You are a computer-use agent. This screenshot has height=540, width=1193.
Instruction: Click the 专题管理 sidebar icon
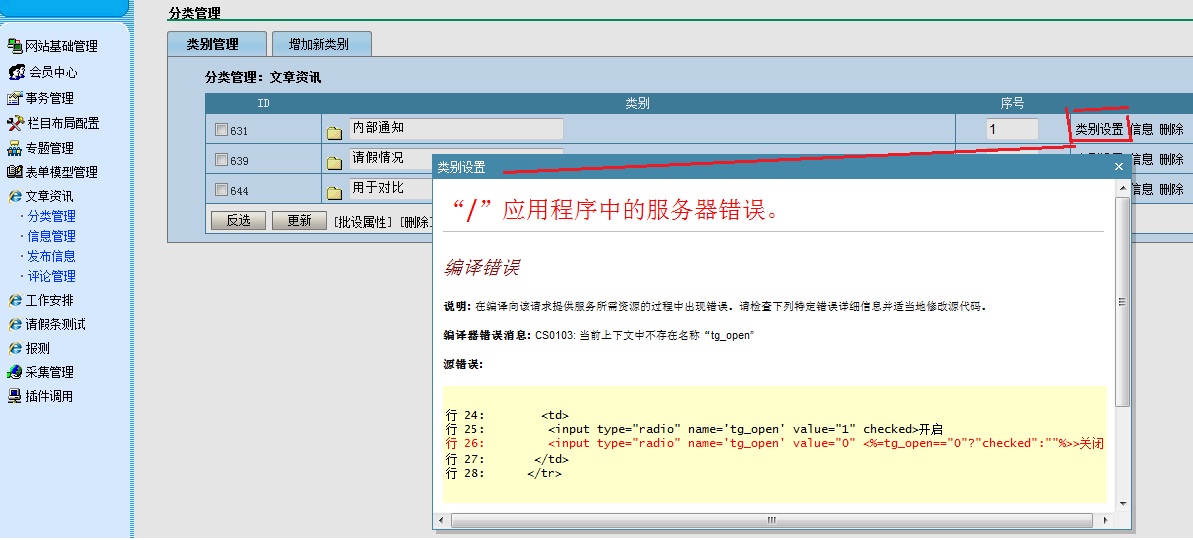tap(15, 148)
